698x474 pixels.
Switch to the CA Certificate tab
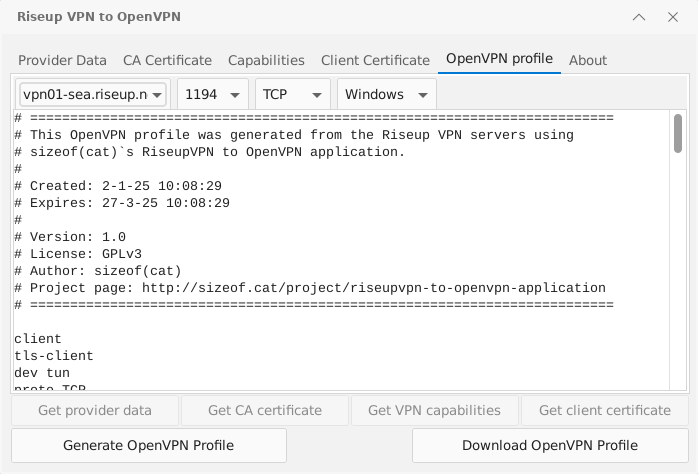pyautogui.click(x=167, y=60)
